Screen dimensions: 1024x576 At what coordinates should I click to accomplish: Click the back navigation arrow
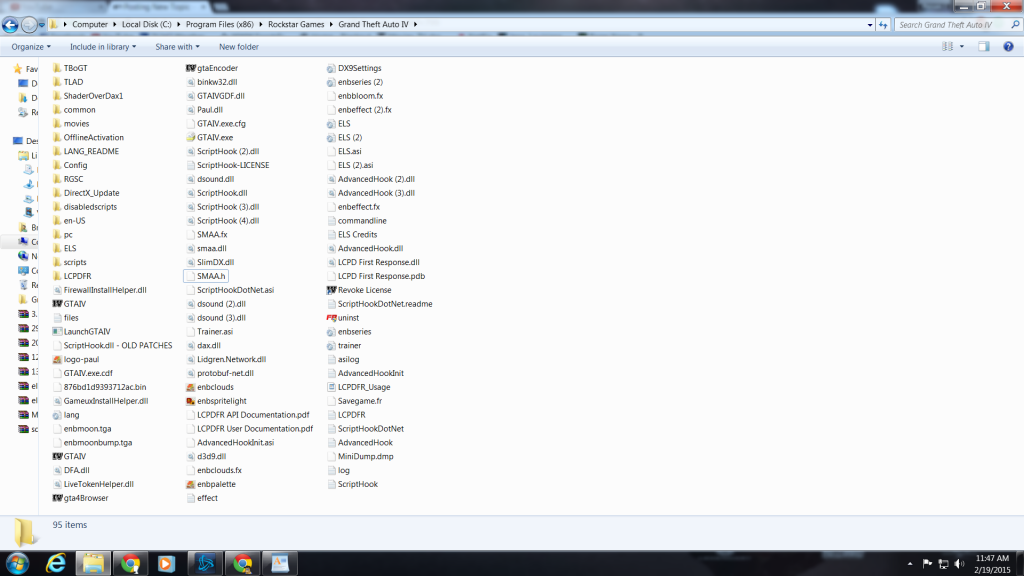pyautogui.click(x=12, y=24)
